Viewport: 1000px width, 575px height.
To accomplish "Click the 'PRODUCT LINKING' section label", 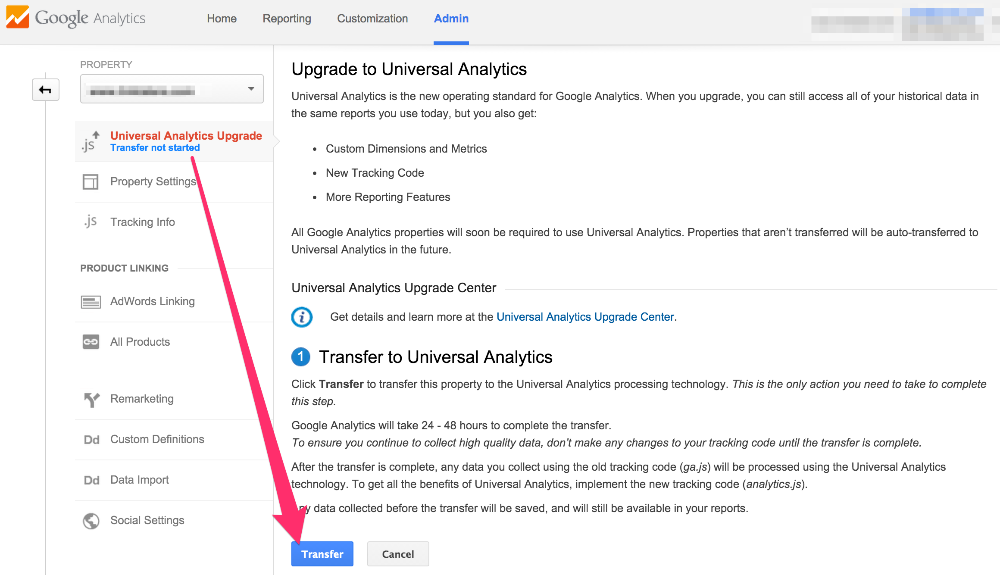I will click(124, 268).
